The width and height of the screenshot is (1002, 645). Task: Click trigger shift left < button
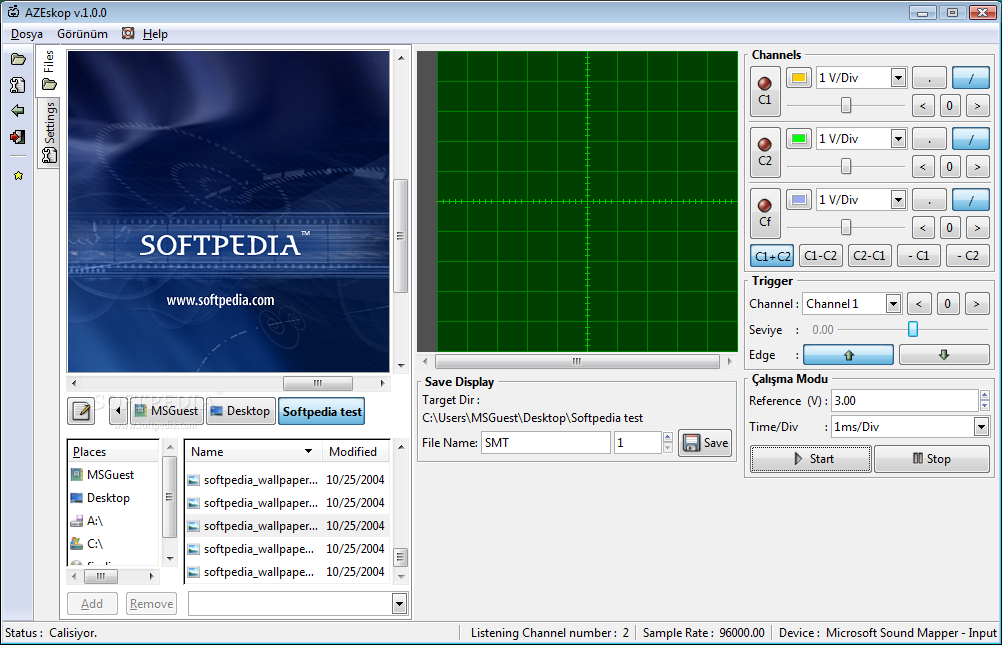click(919, 304)
